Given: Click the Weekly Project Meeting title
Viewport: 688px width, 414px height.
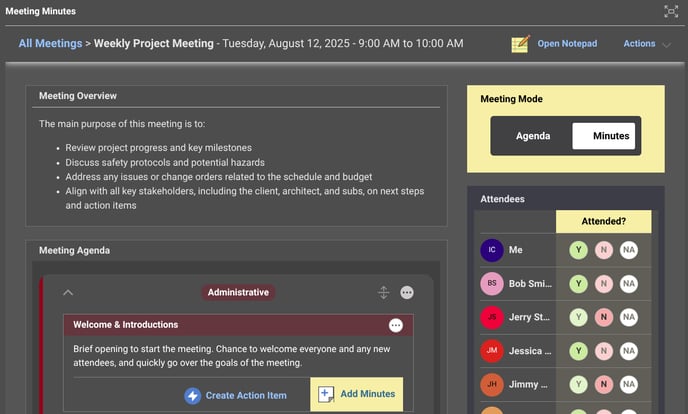Looking at the screenshot, I should pos(154,43).
